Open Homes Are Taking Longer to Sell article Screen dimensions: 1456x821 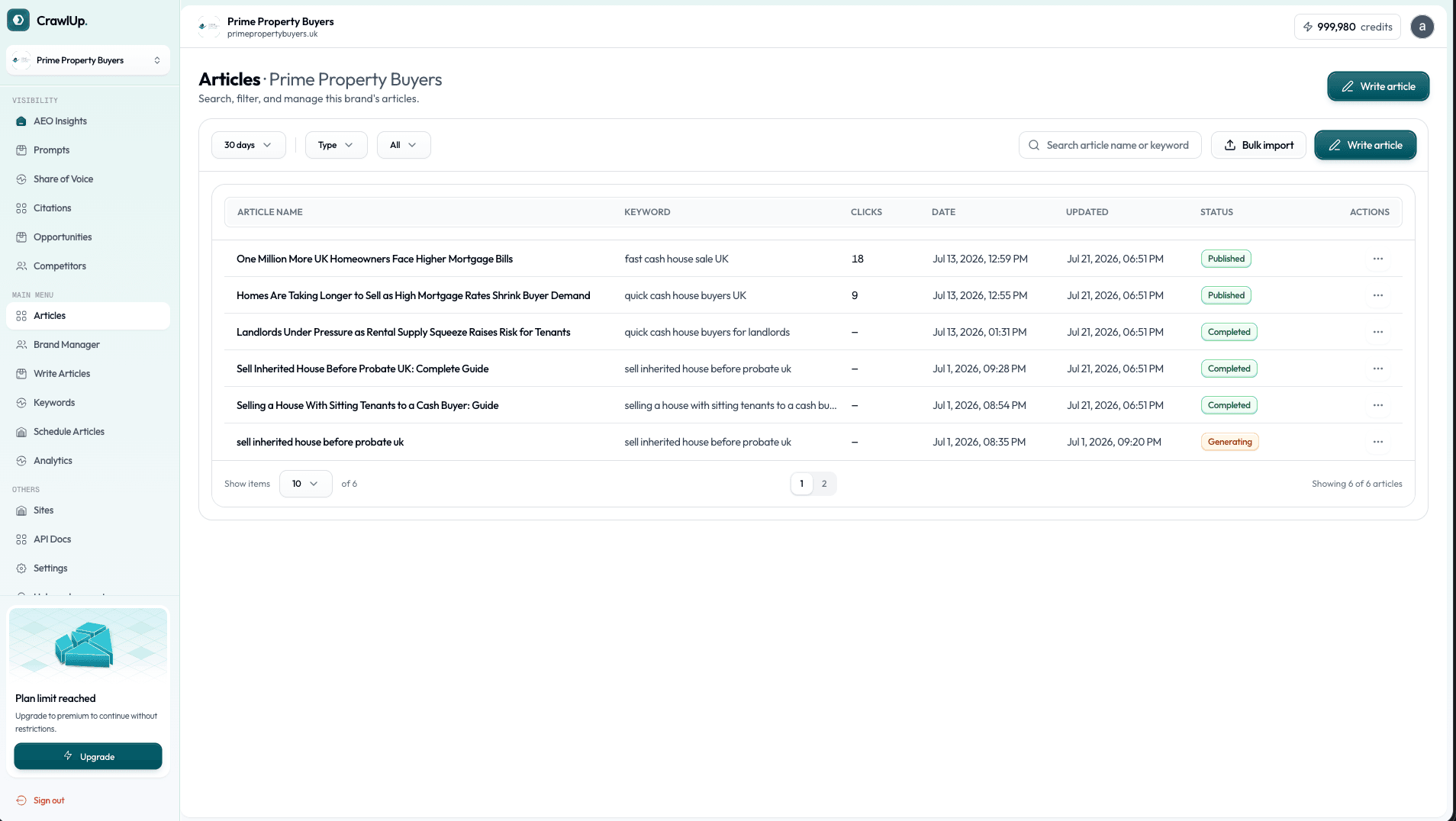(413, 295)
